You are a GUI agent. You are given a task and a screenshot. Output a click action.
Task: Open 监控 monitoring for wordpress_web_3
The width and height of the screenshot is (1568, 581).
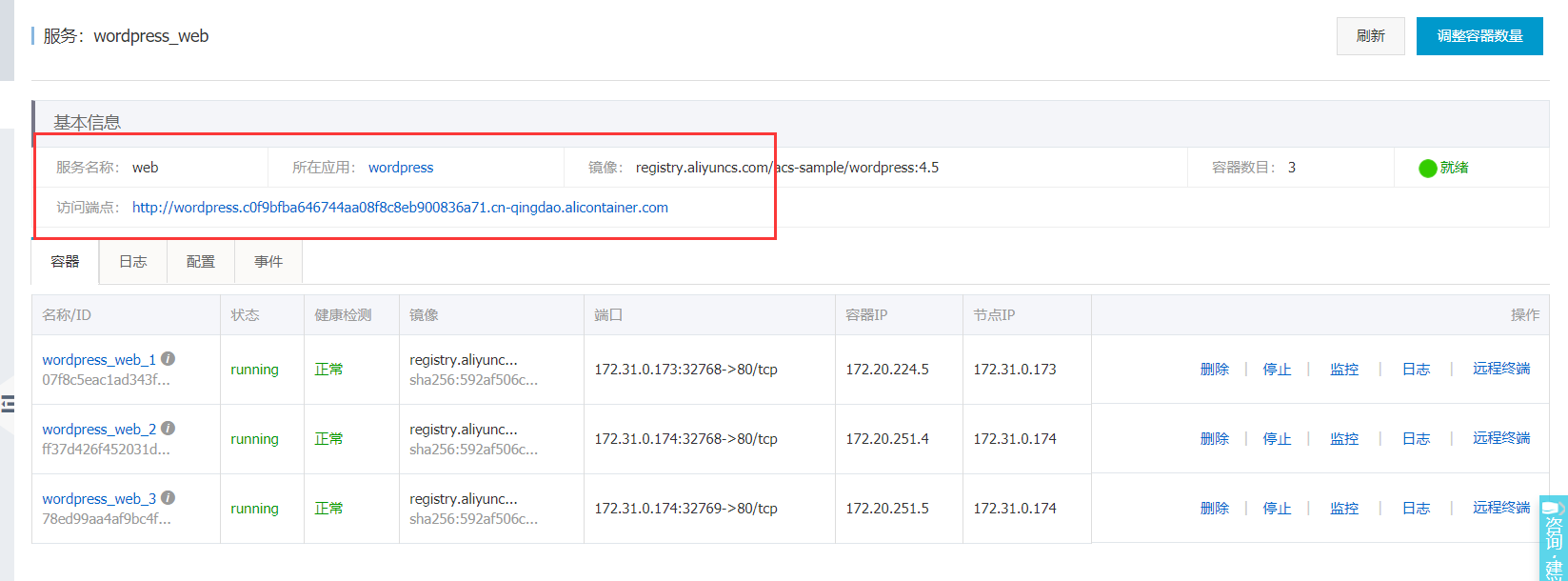(x=1344, y=509)
